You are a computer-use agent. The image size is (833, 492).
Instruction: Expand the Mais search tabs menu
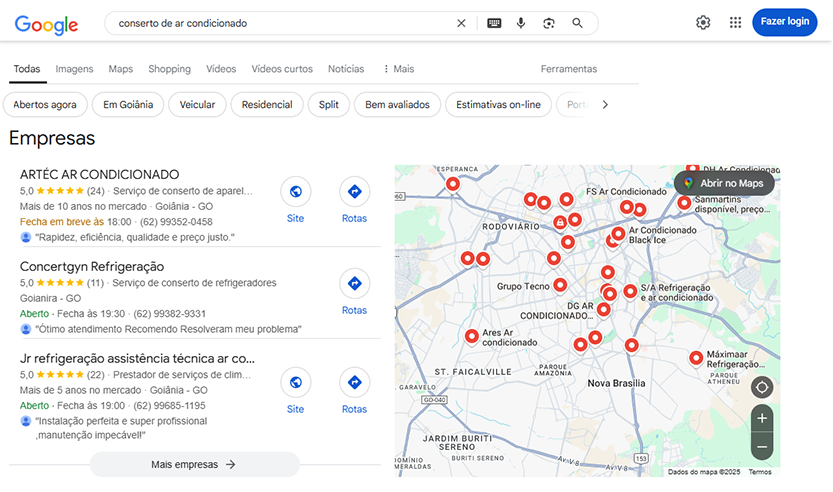(398, 69)
